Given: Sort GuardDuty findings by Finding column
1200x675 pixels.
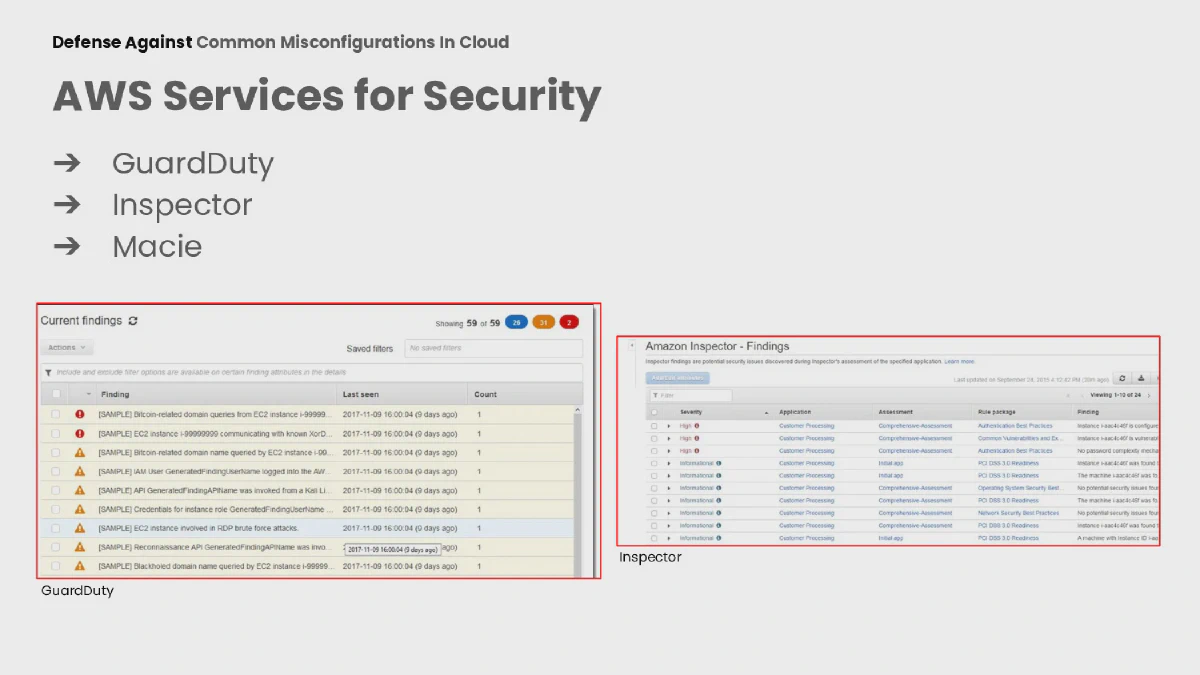Looking at the screenshot, I should [x=115, y=394].
